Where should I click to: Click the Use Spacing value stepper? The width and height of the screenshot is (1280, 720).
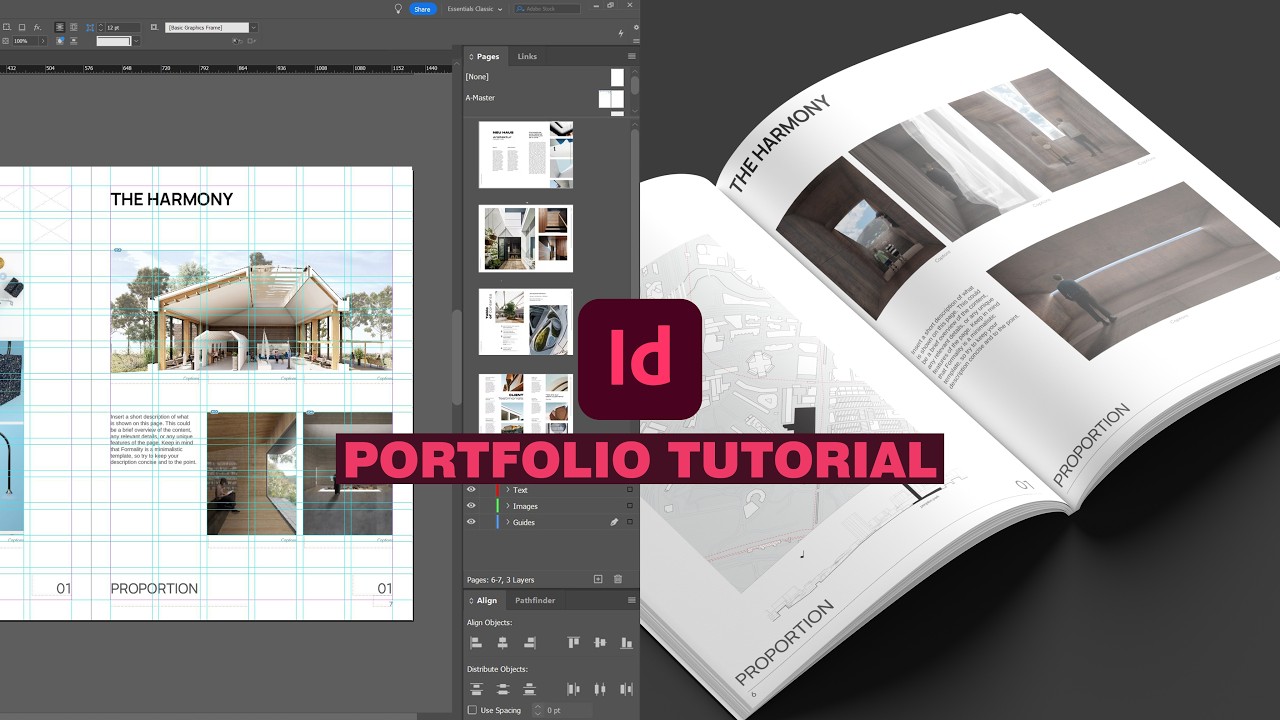[537, 710]
